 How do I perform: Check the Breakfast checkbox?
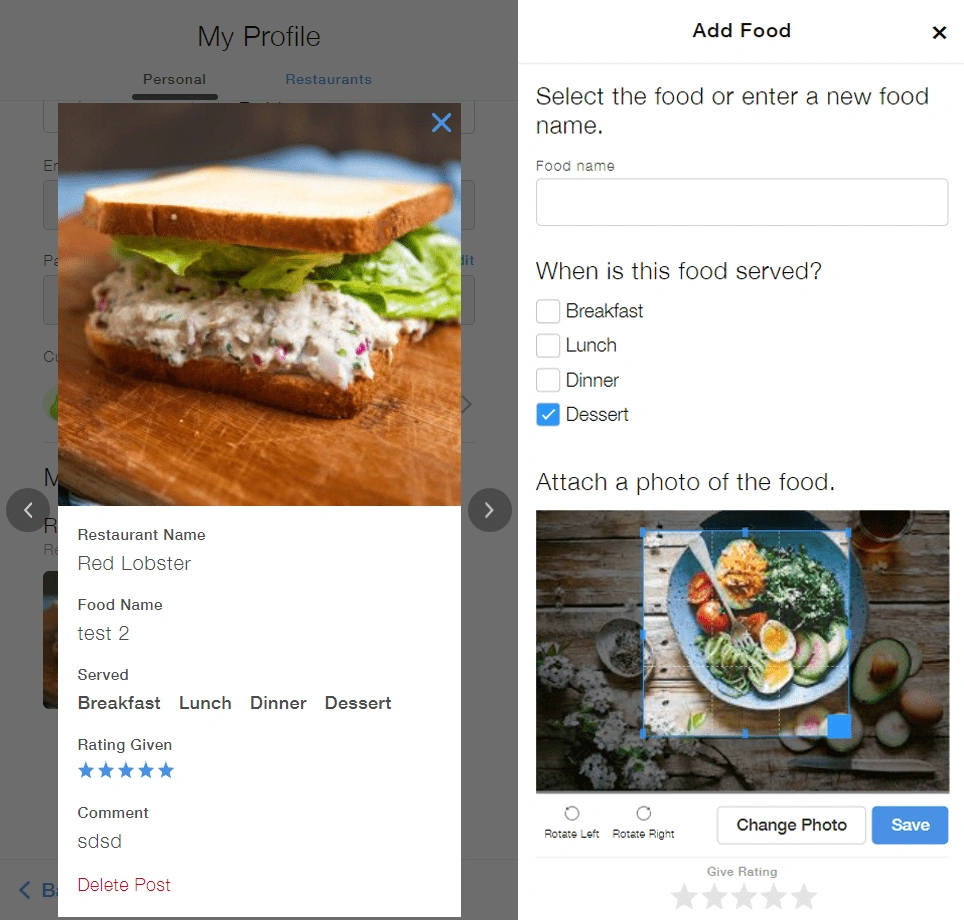coord(548,311)
